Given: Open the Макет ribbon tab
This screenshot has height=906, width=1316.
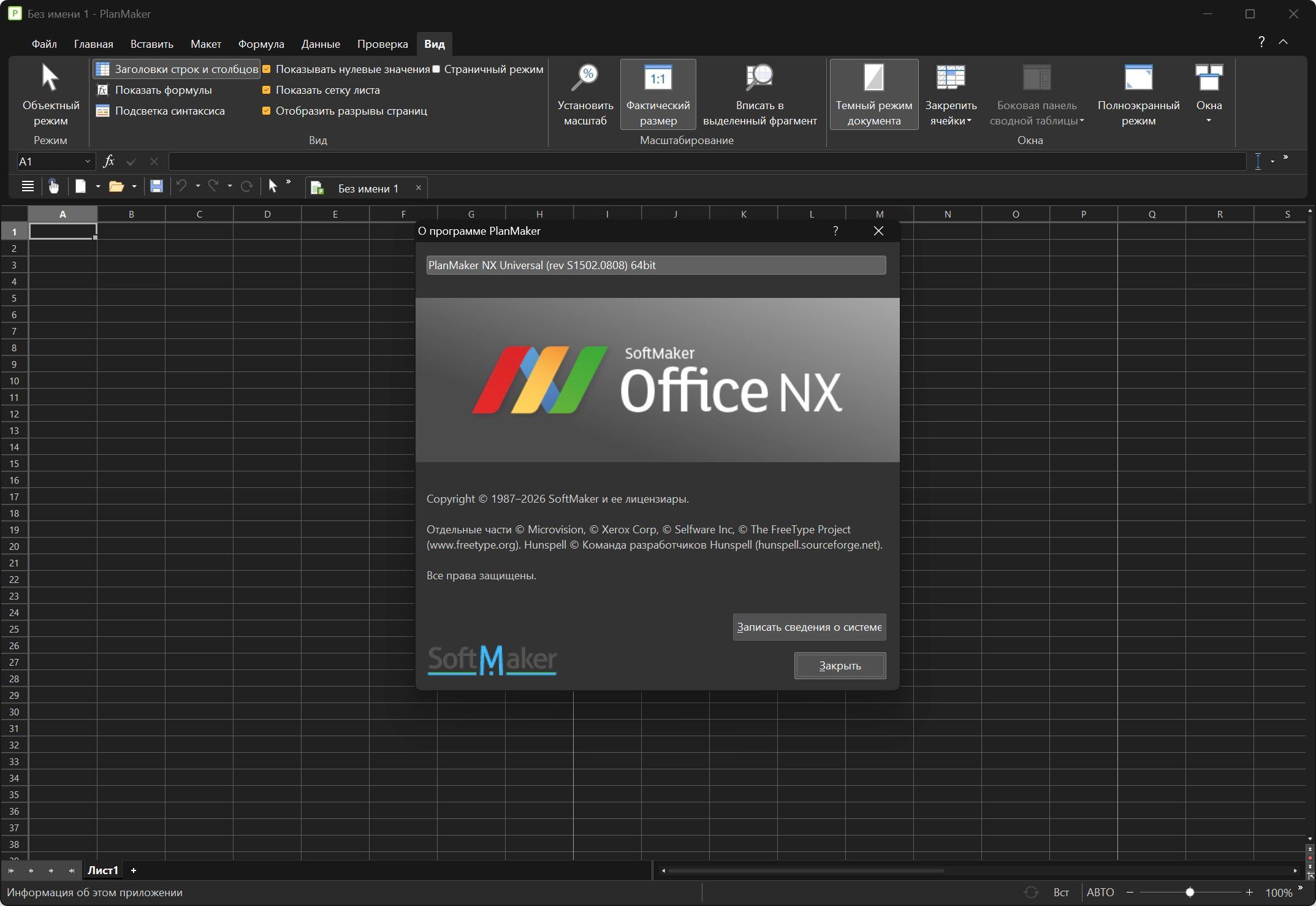Looking at the screenshot, I should click(205, 44).
